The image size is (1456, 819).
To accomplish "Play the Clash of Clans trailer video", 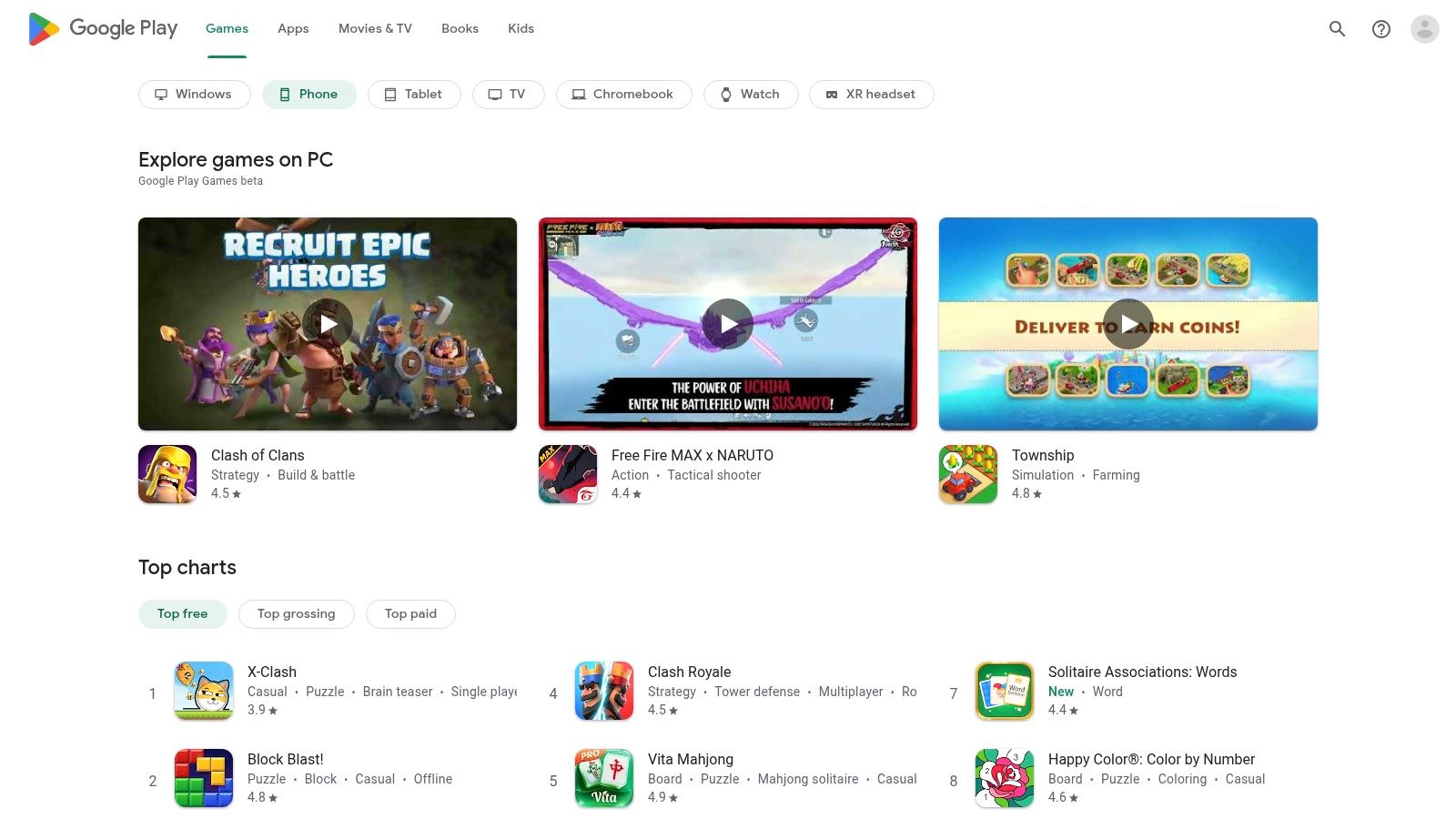I will point(328,323).
